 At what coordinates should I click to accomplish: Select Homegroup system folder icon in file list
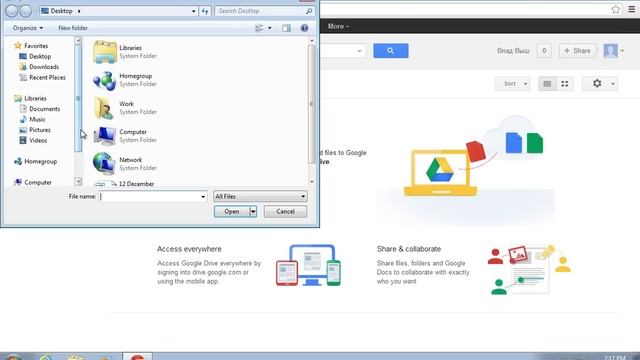(104, 80)
